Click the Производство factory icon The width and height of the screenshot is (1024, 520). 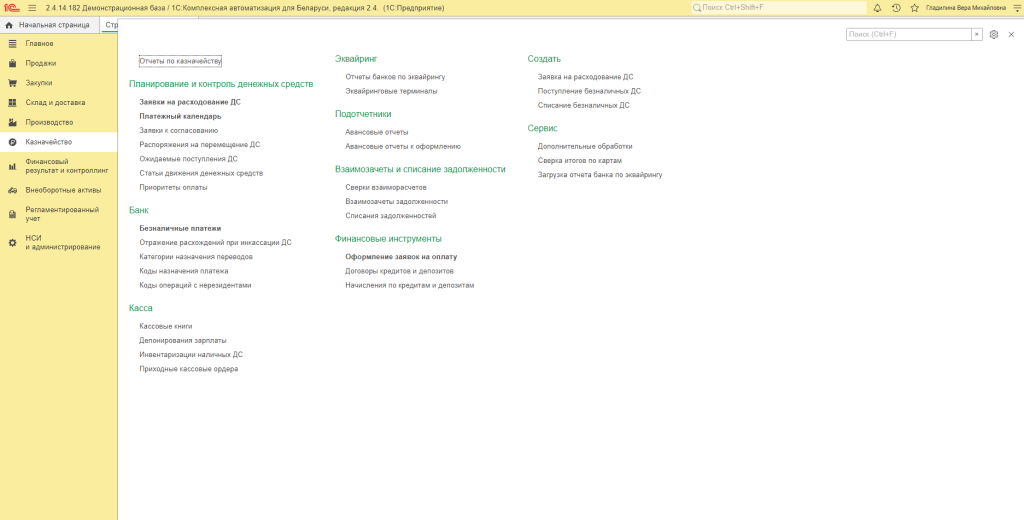point(12,122)
